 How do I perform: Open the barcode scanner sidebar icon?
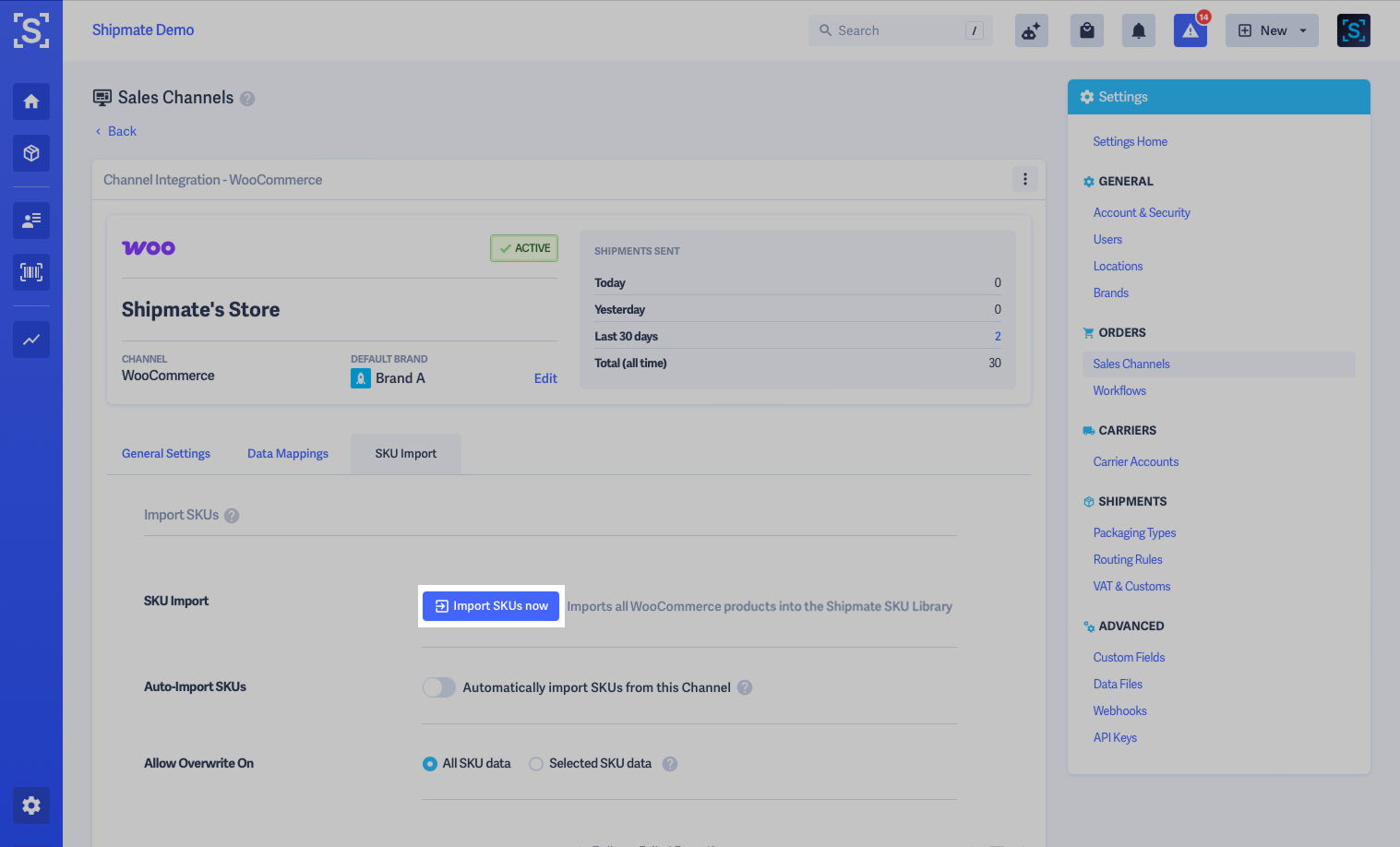(x=31, y=272)
